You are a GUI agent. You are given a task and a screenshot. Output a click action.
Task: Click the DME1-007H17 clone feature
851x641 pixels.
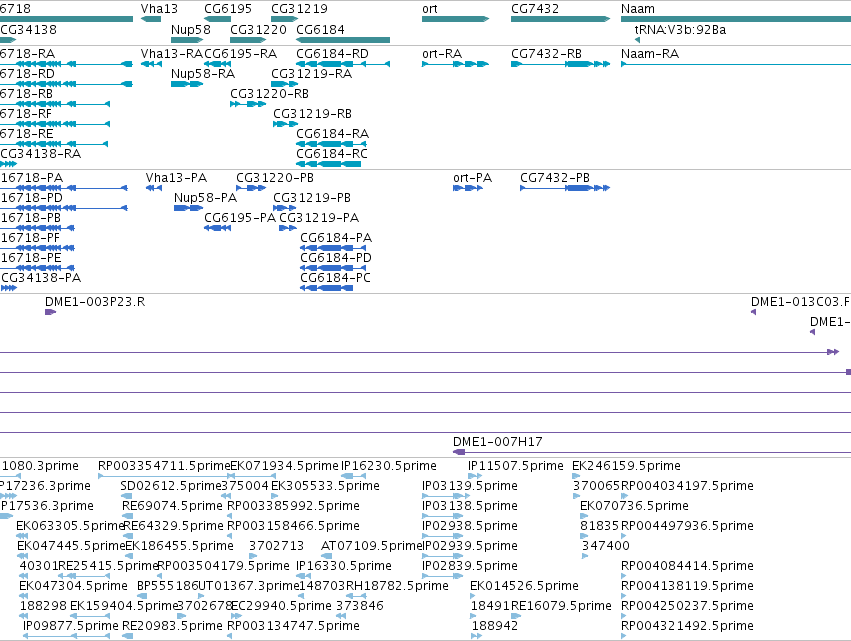tap(652, 452)
